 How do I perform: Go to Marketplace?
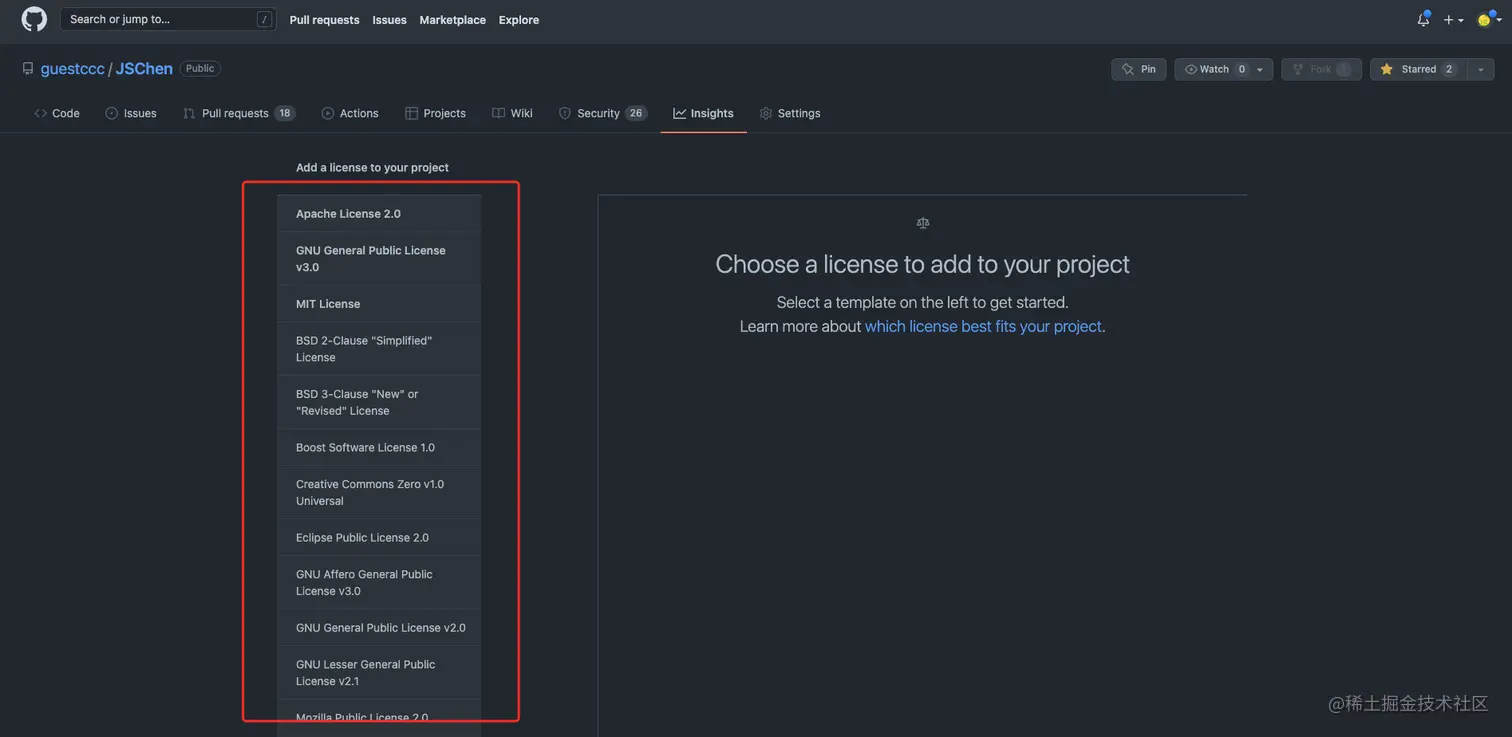452,20
